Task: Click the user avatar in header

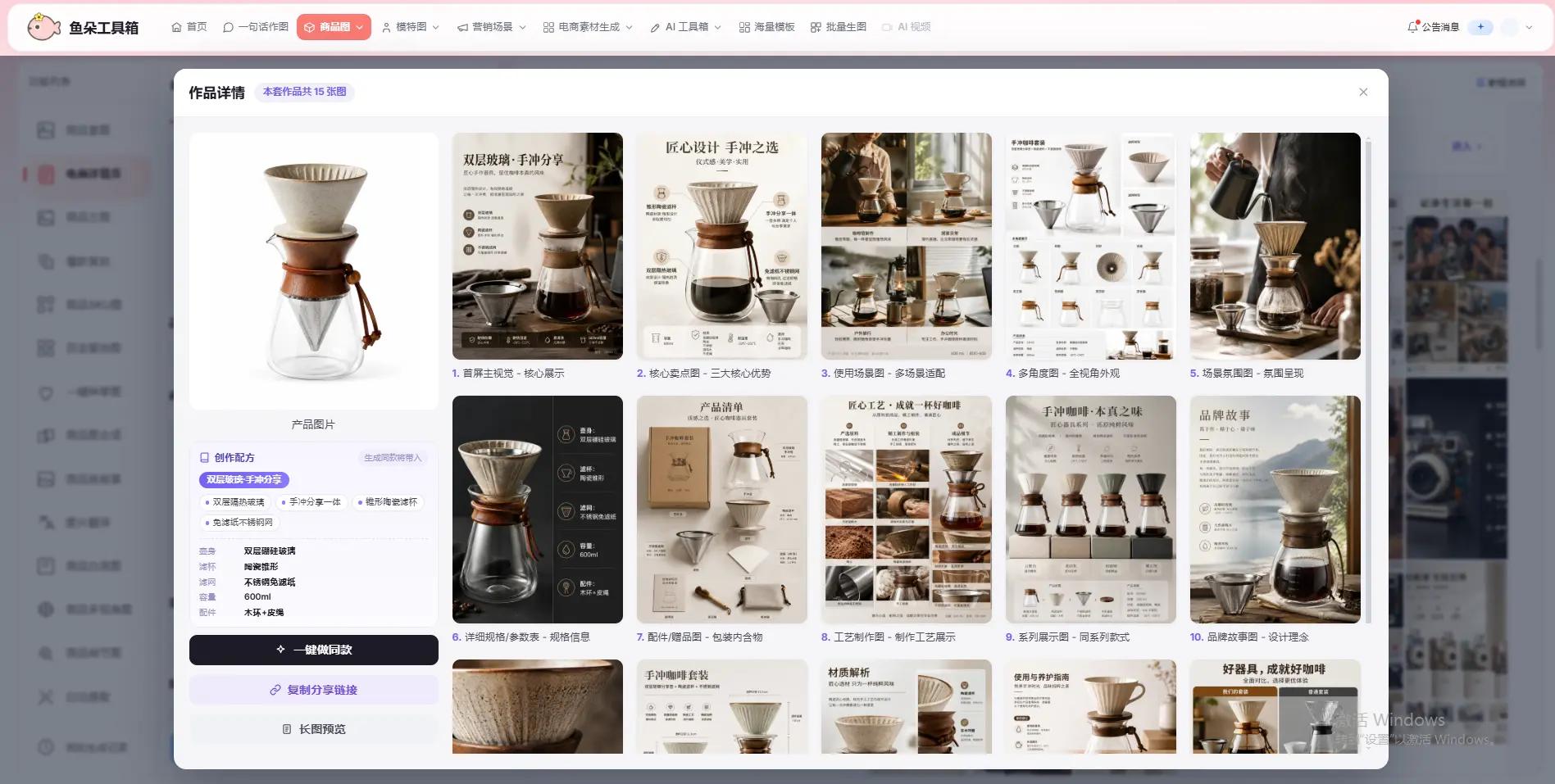Action: point(1509,27)
